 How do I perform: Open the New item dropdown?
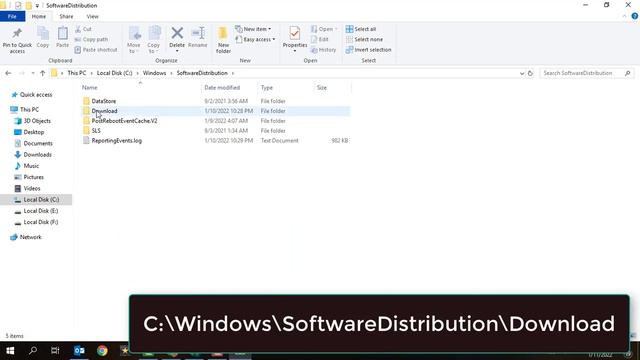(x=253, y=29)
